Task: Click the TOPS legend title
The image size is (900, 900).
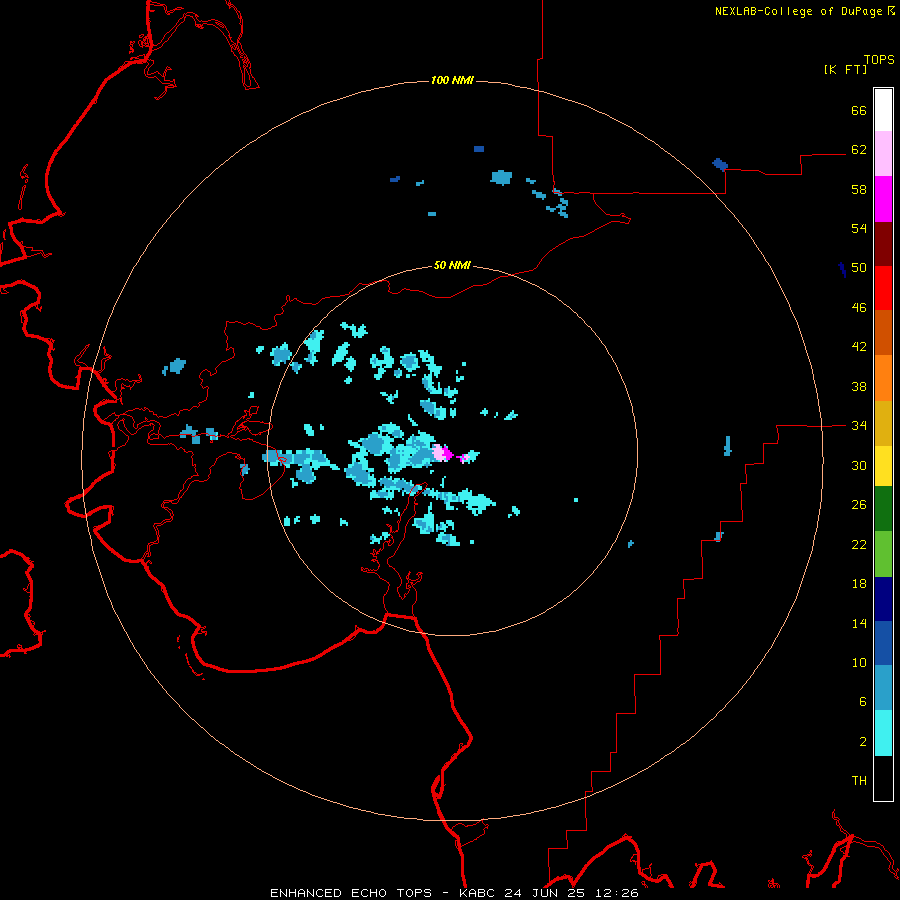Action: (879, 60)
